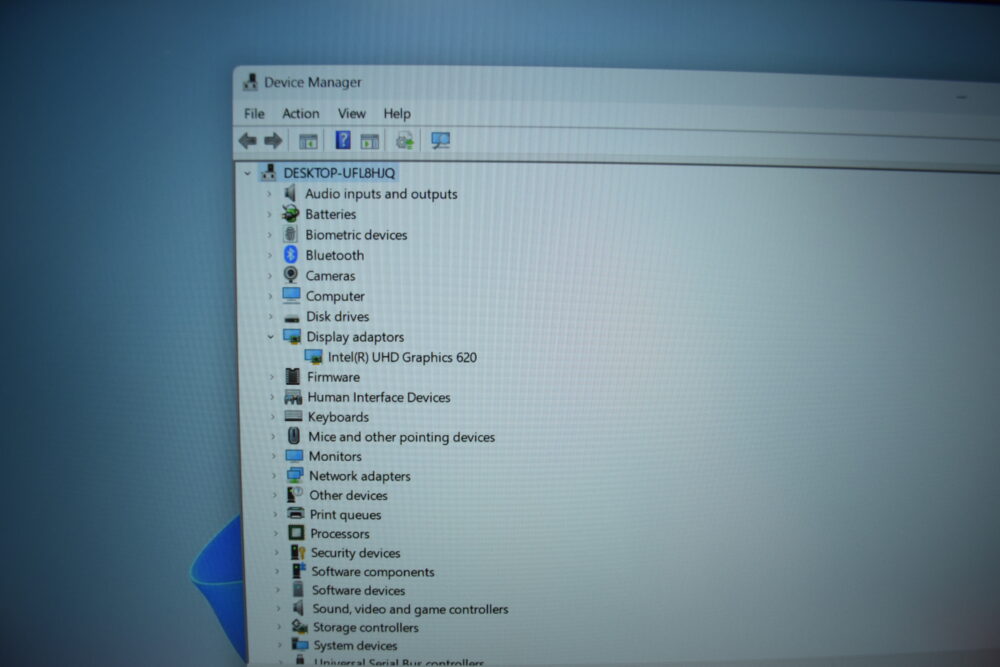
Task: Click the Show/Hide Console Tree toolbar icon
Action: tap(308, 141)
